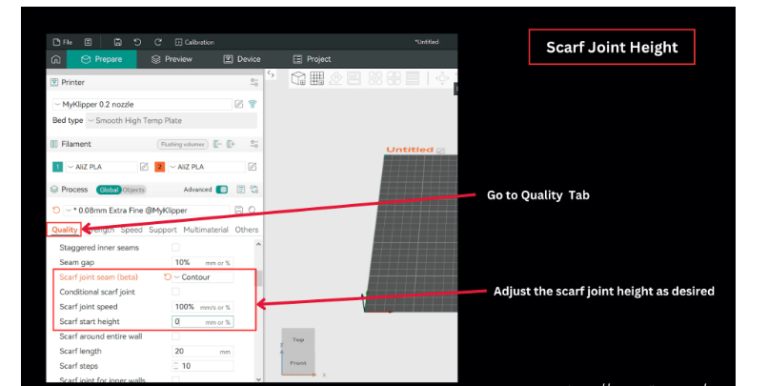
Task: Reset Scarf joint seam to default
Action: tap(168, 277)
